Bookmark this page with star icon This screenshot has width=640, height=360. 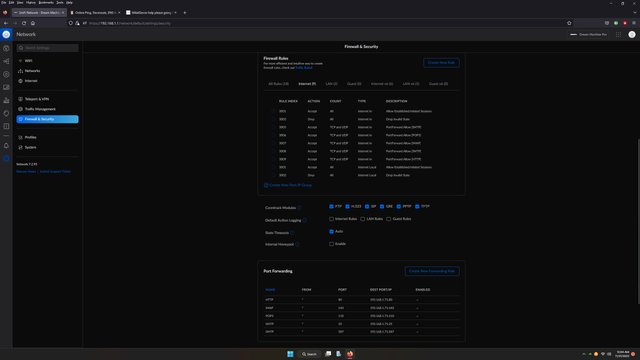(569, 23)
